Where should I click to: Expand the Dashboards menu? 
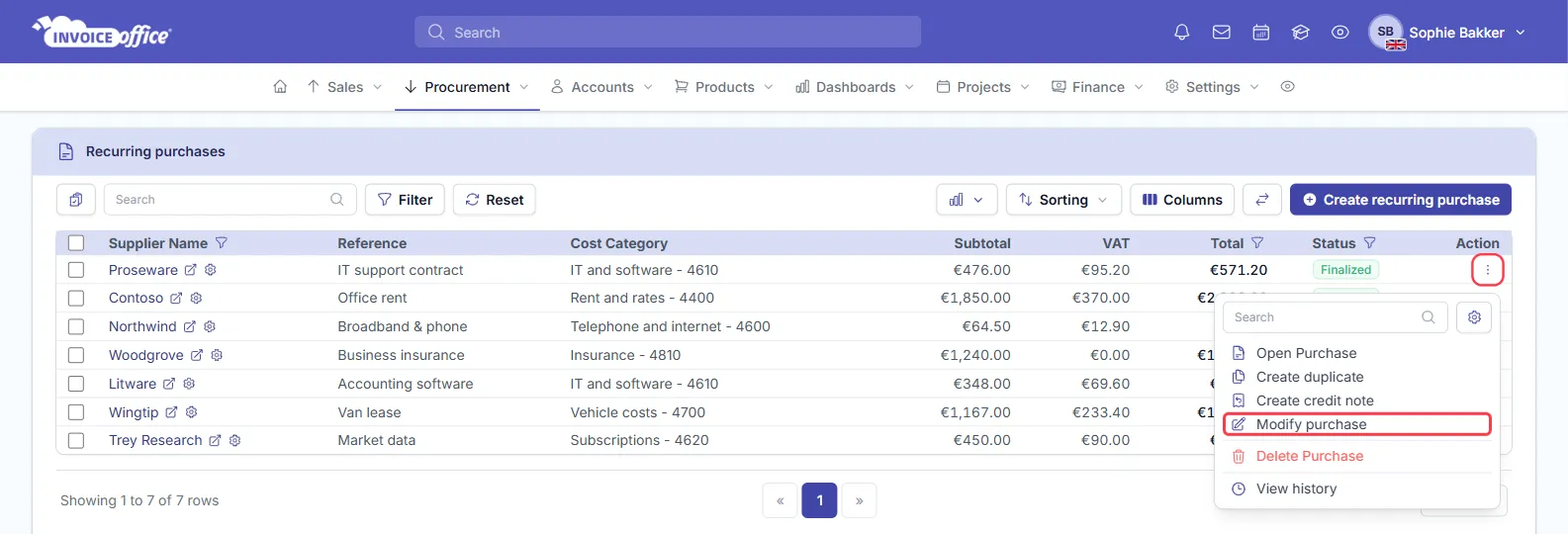pos(855,87)
